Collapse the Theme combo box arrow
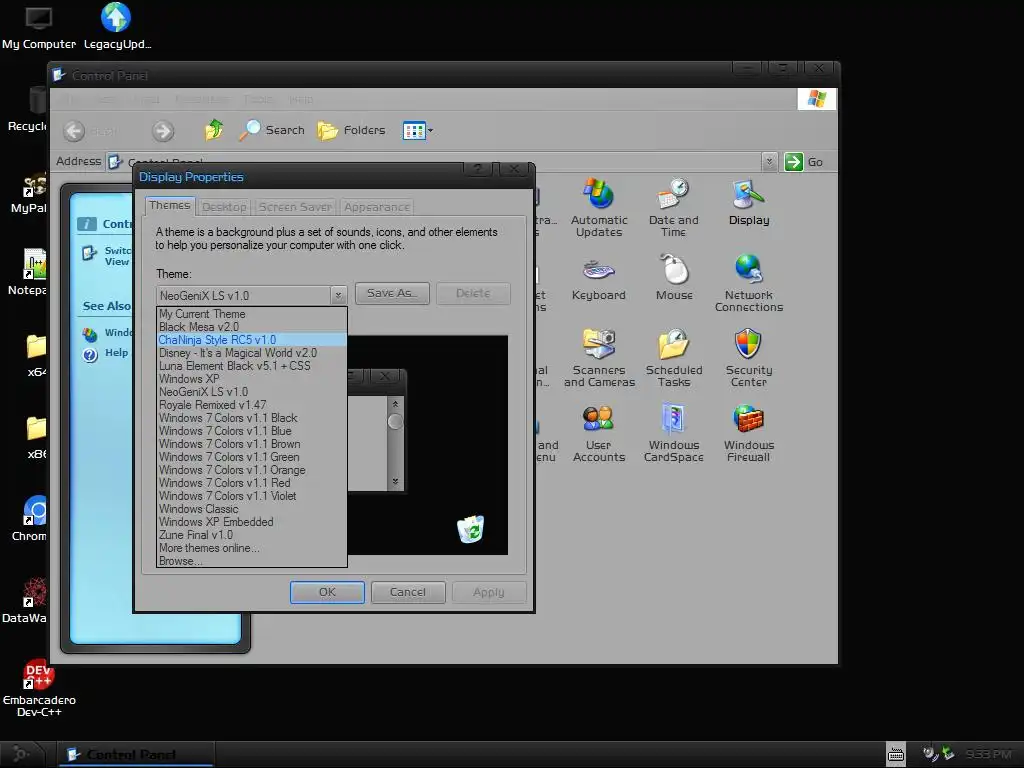This screenshot has height=768, width=1024. pyautogui.click(x=338, y=295)
